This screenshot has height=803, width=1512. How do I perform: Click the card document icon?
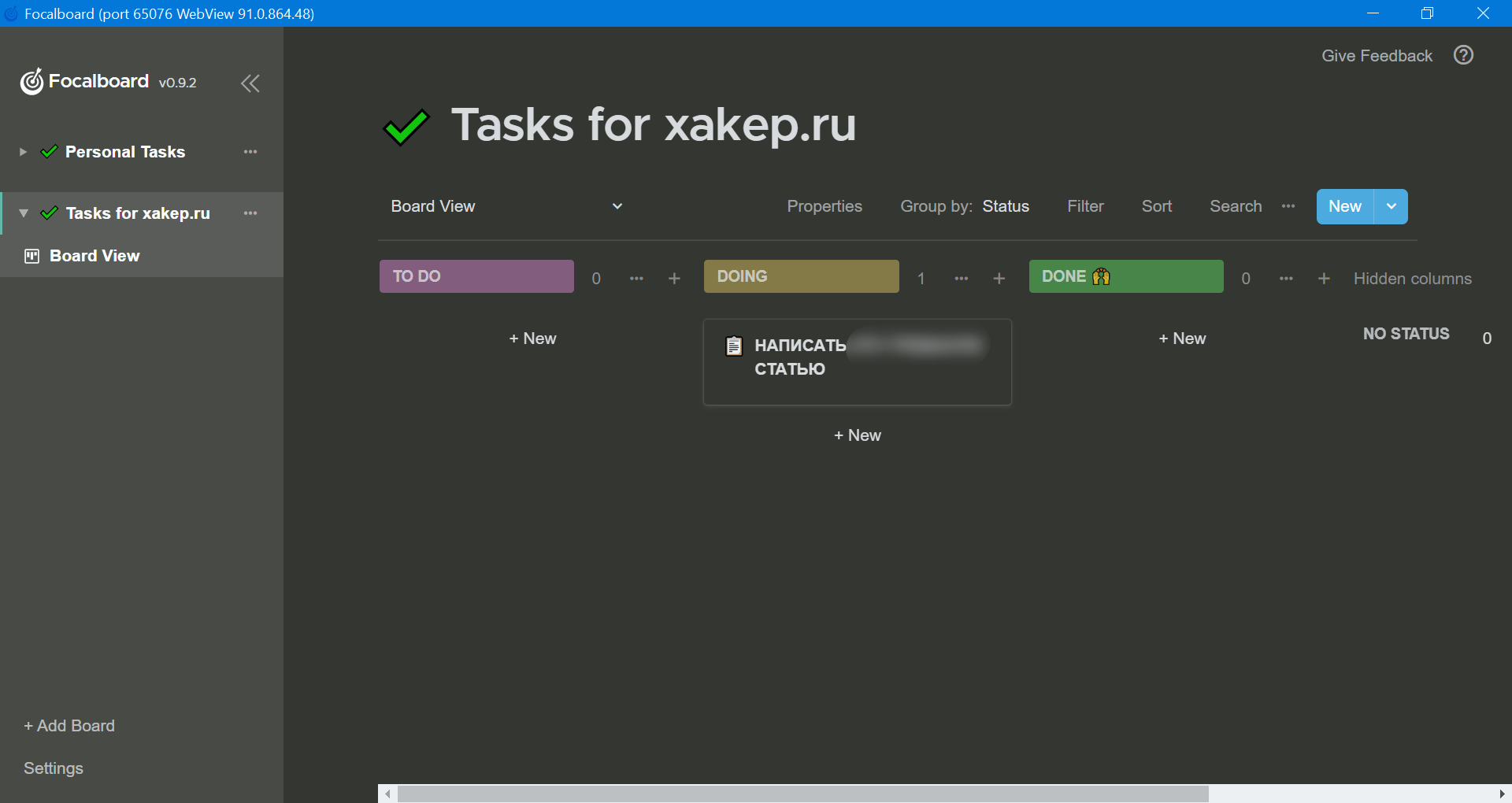tap(734, 346)
